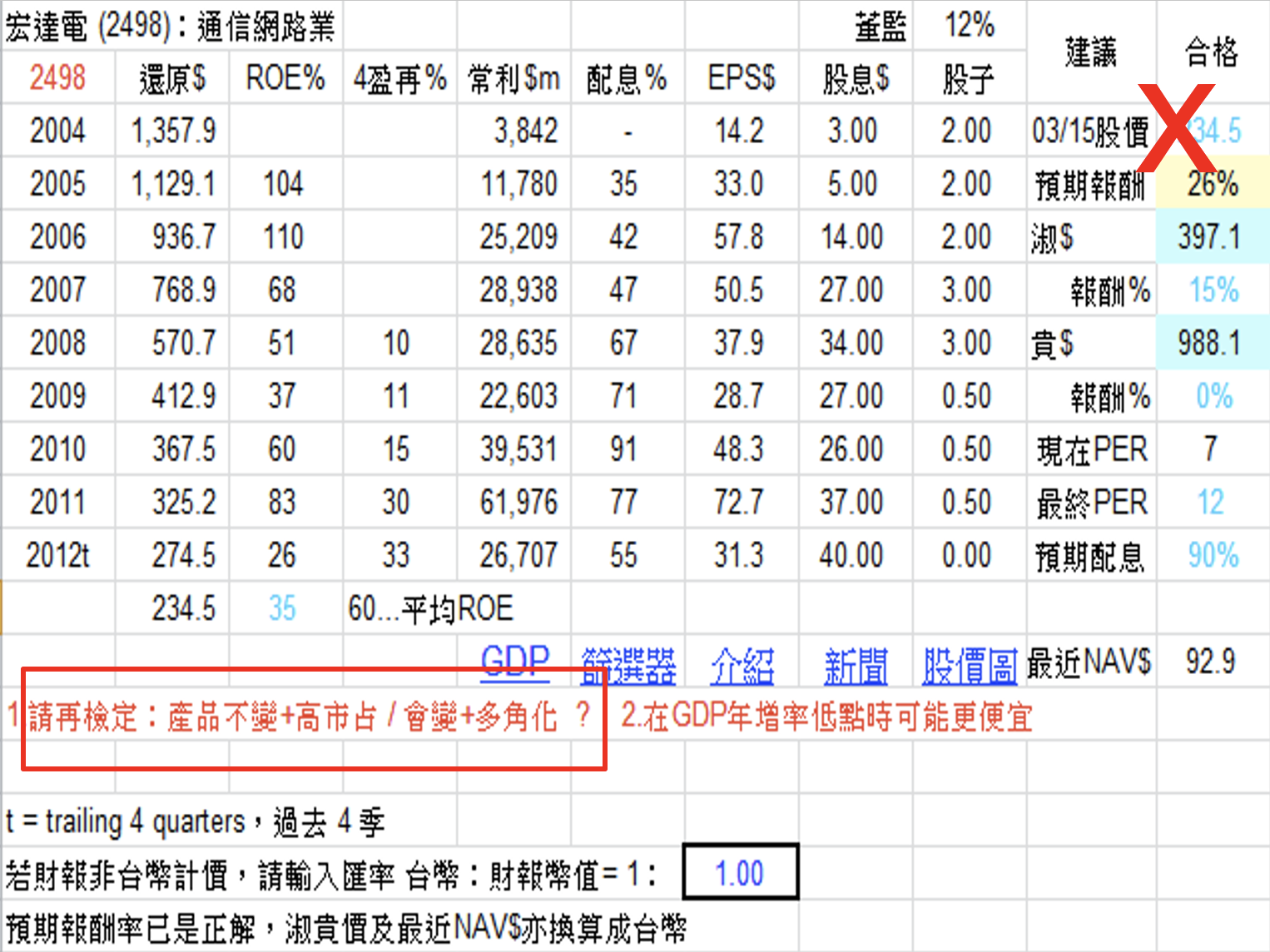Viewport: 1270px width, 952px height.
Task: Select the 2009 year cell
Action: pyautogui.click(x=57, y=396)
